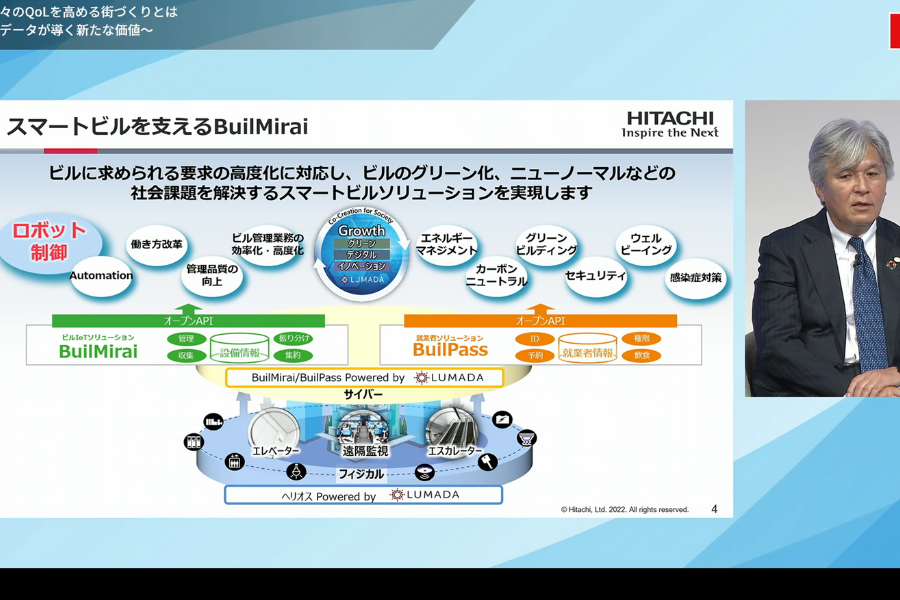900x600 pixels.
Task: Click the slide page number 4
Action: [714, 509]
